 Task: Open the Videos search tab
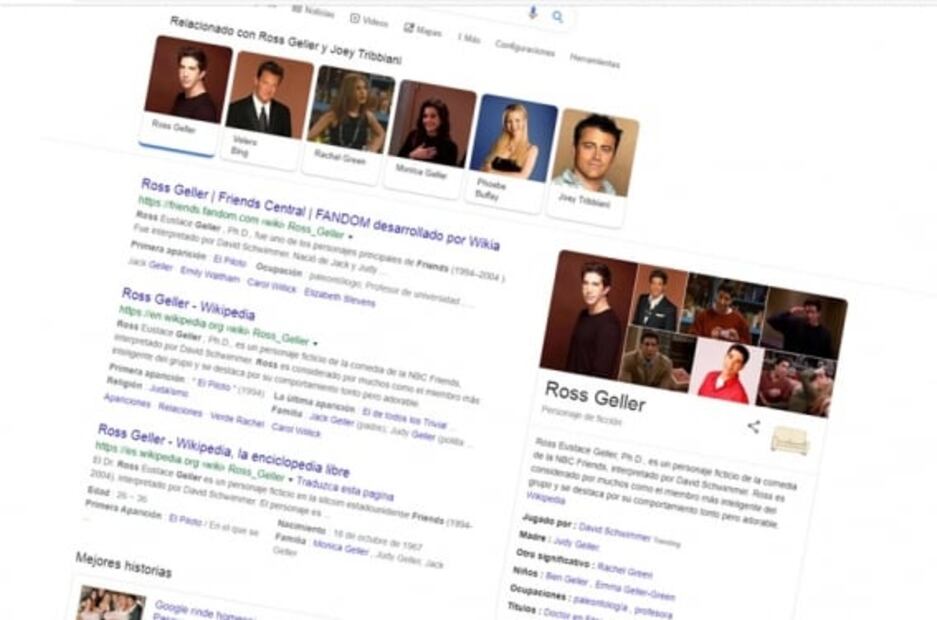pos(369,20)
